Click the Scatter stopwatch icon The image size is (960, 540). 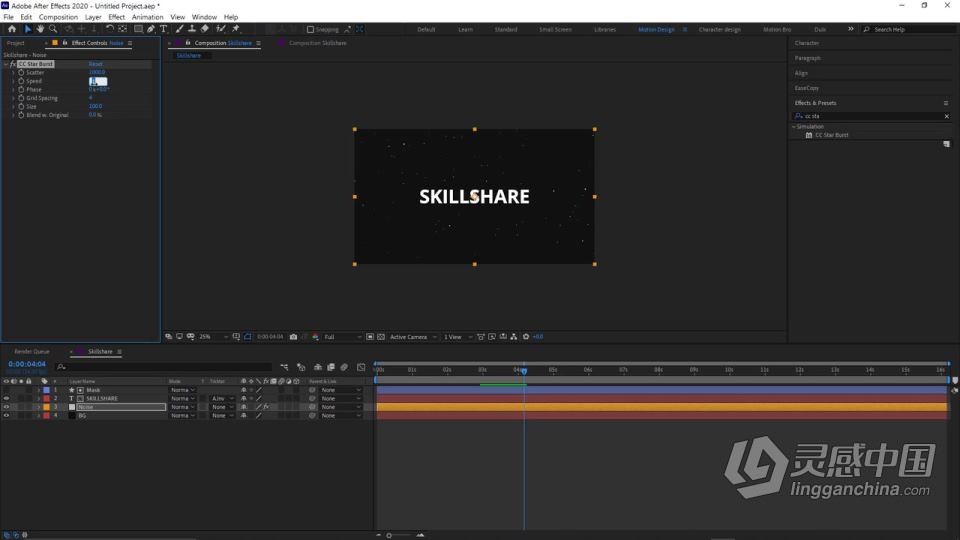[x=20, y=72]
